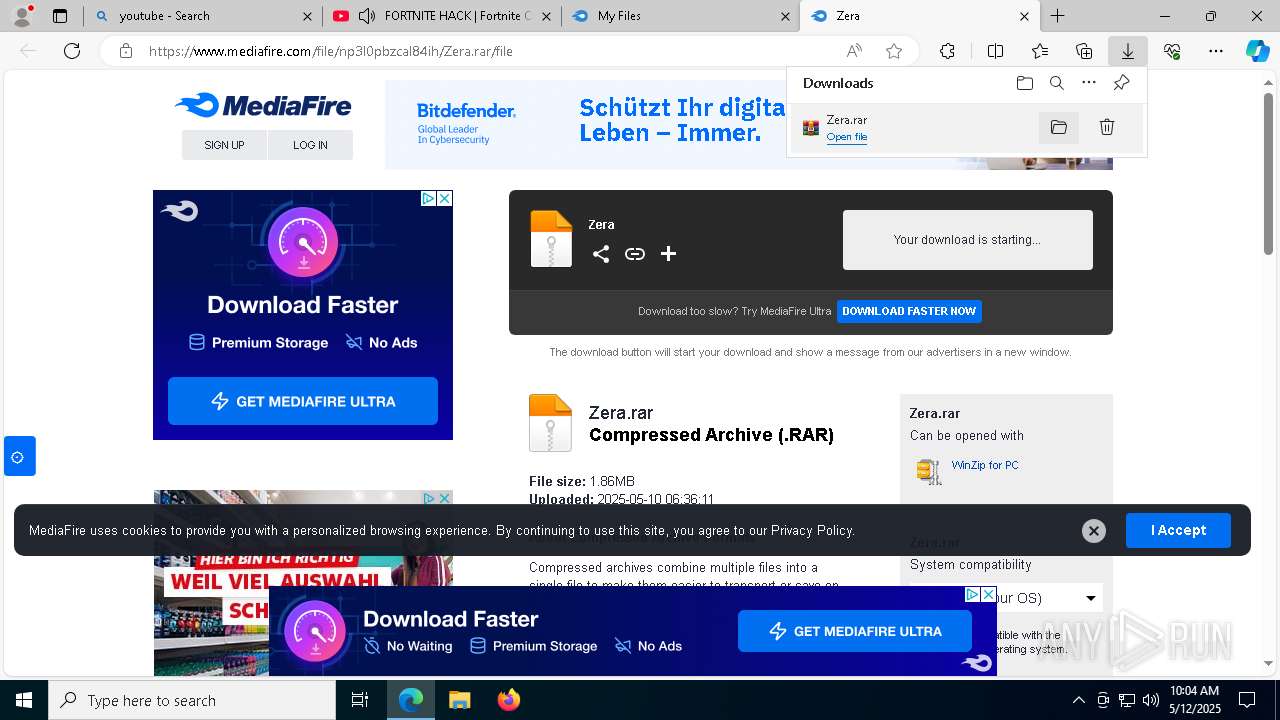Search downloads with magnifier icon
This screenshot has width=1280, height=720.
(1056, 83)
